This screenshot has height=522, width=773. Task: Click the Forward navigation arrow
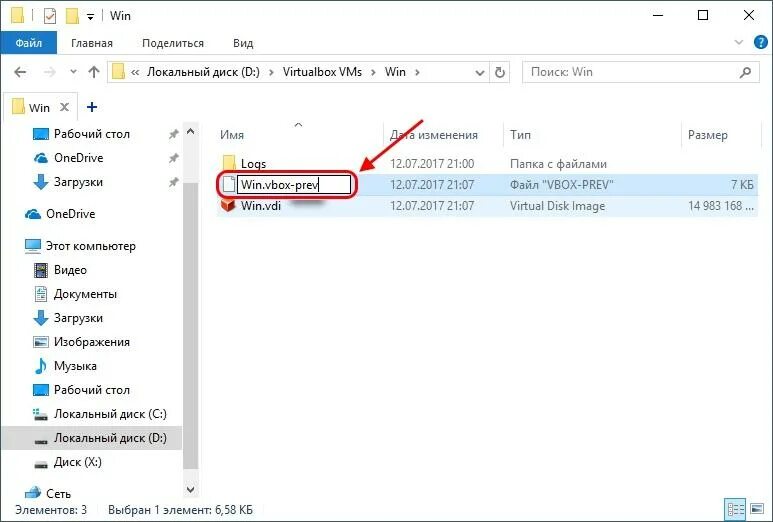pos(50,72)
